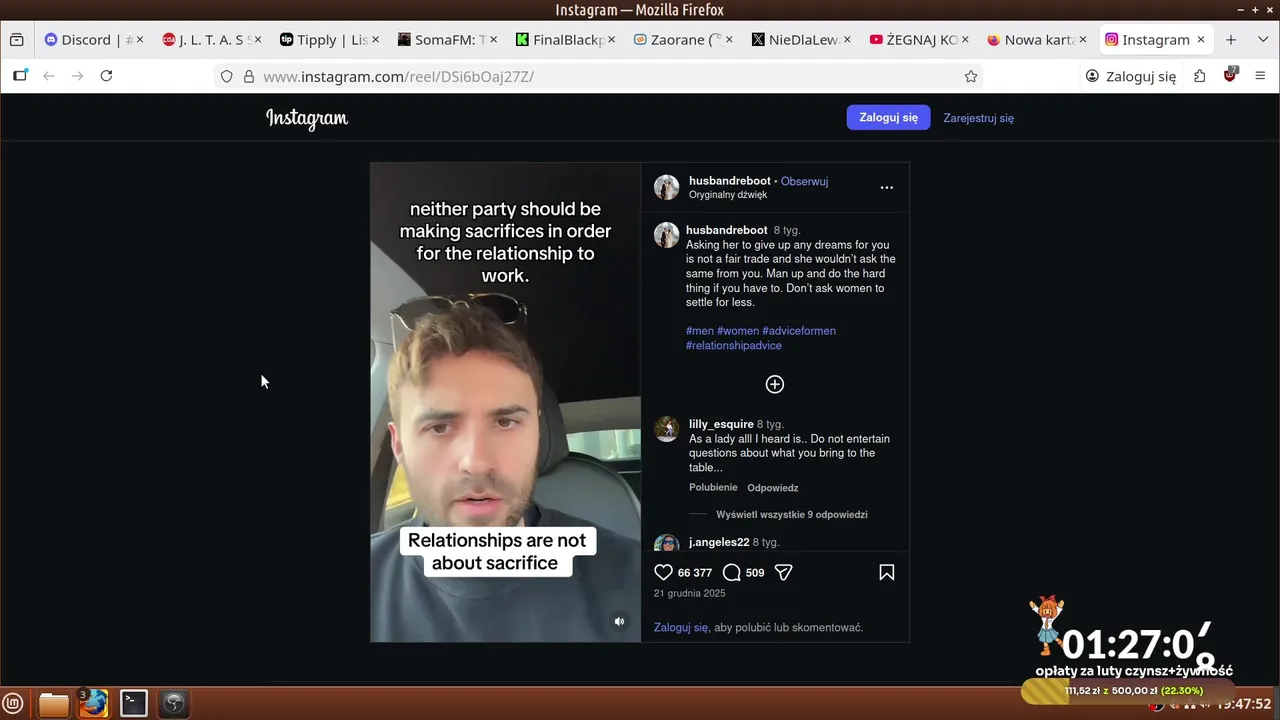Open tracking protection shield in address bar

coord(227,76)
